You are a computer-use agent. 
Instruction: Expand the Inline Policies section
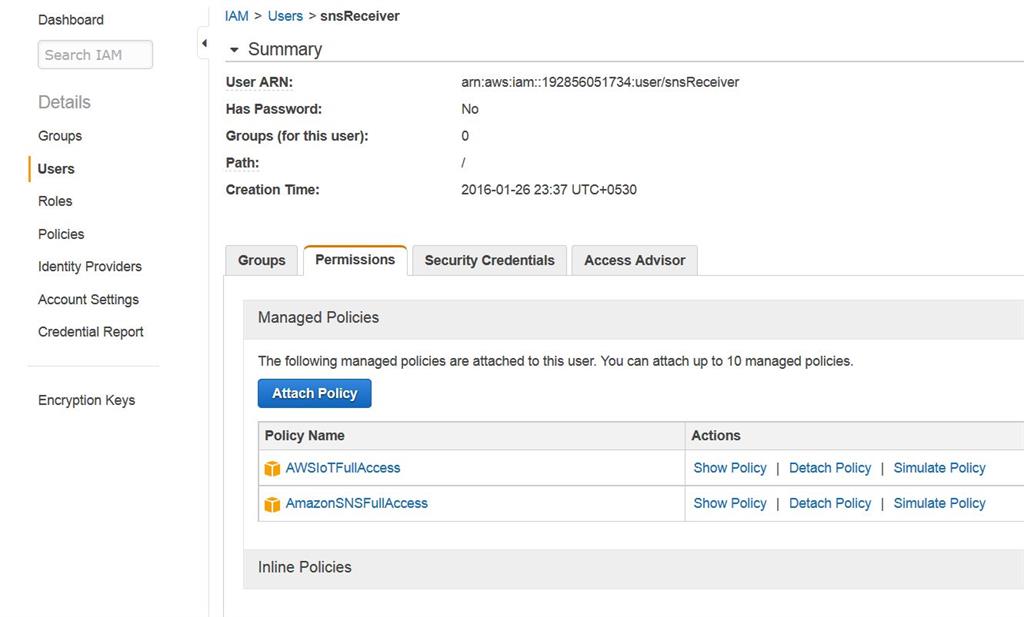click(x=305, y=567)
